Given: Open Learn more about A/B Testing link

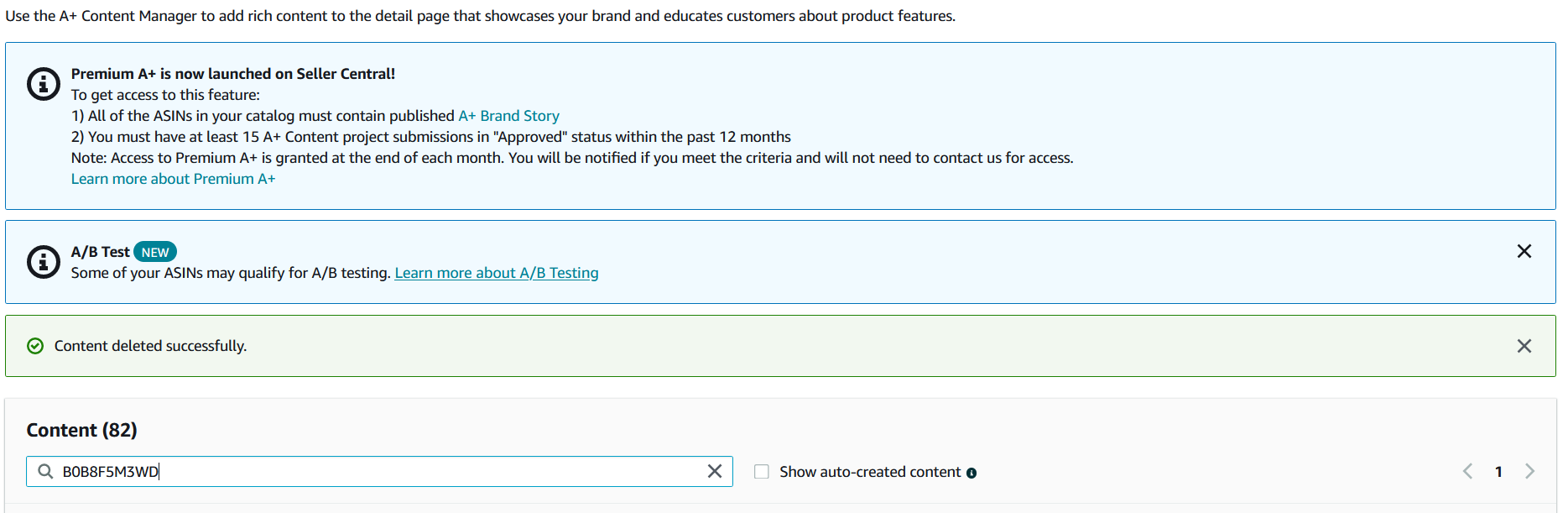Looking at the screenshot, I should pyautogui.click(x=497, y=273).
